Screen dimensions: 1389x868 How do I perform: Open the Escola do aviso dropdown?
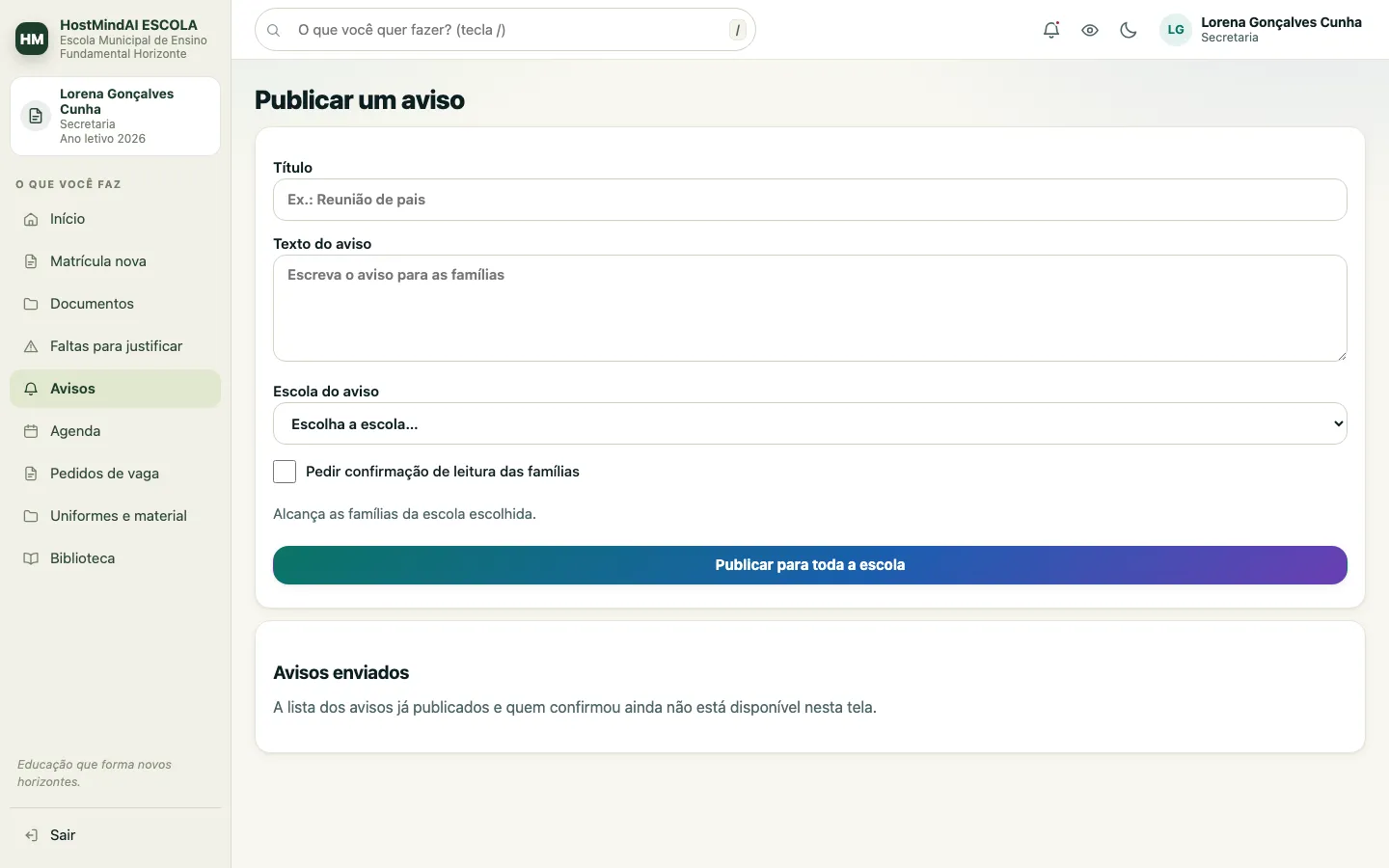tap(810, 423)
